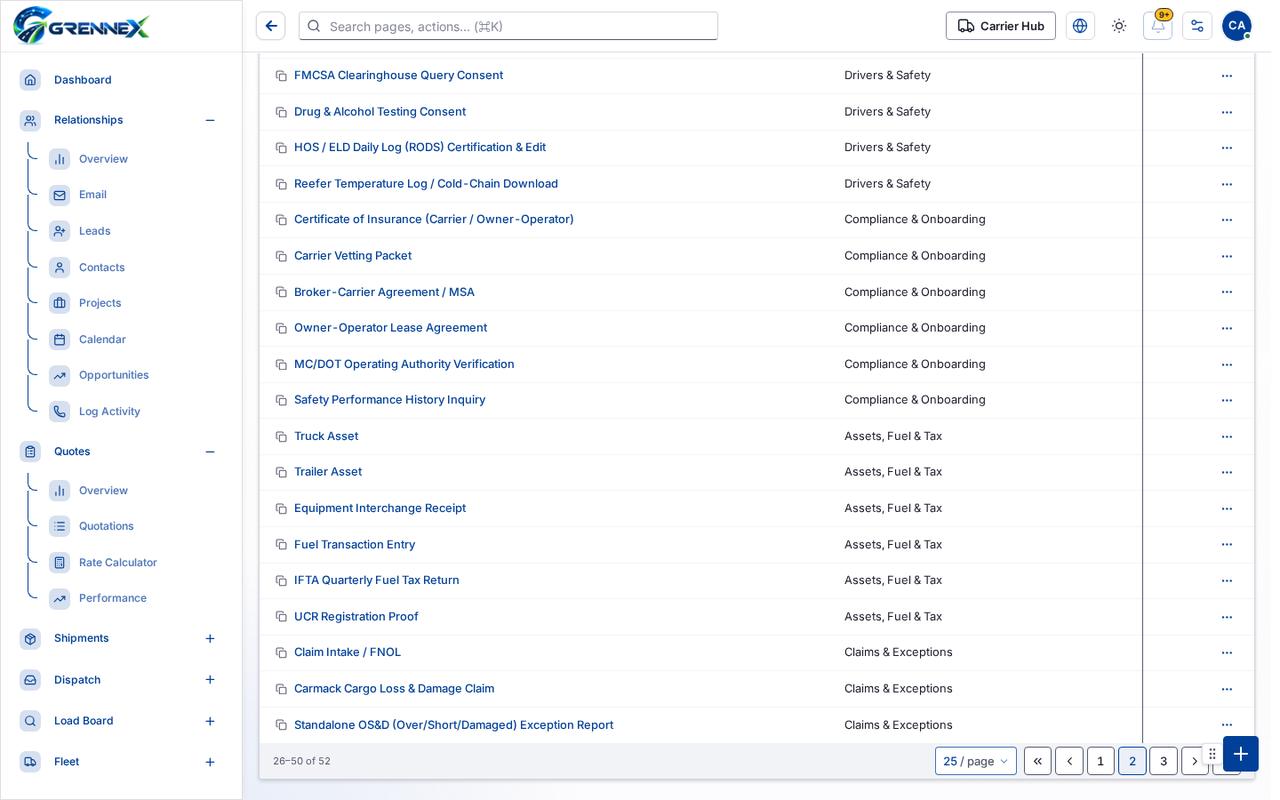Screen dimensions: 1280x800
Task: Click the blue plus floating button
Action: pos(1241,754)
